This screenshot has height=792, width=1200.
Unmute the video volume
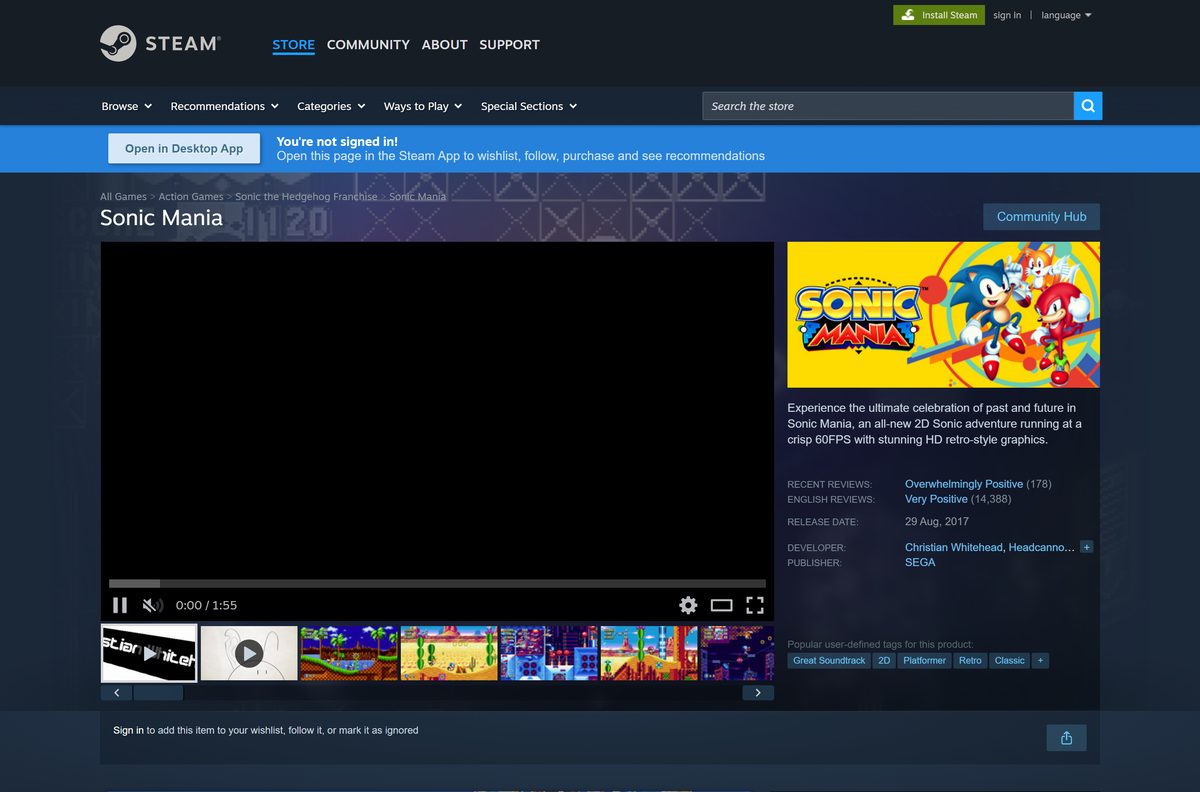pyautogui.click(x=152, y=605)
